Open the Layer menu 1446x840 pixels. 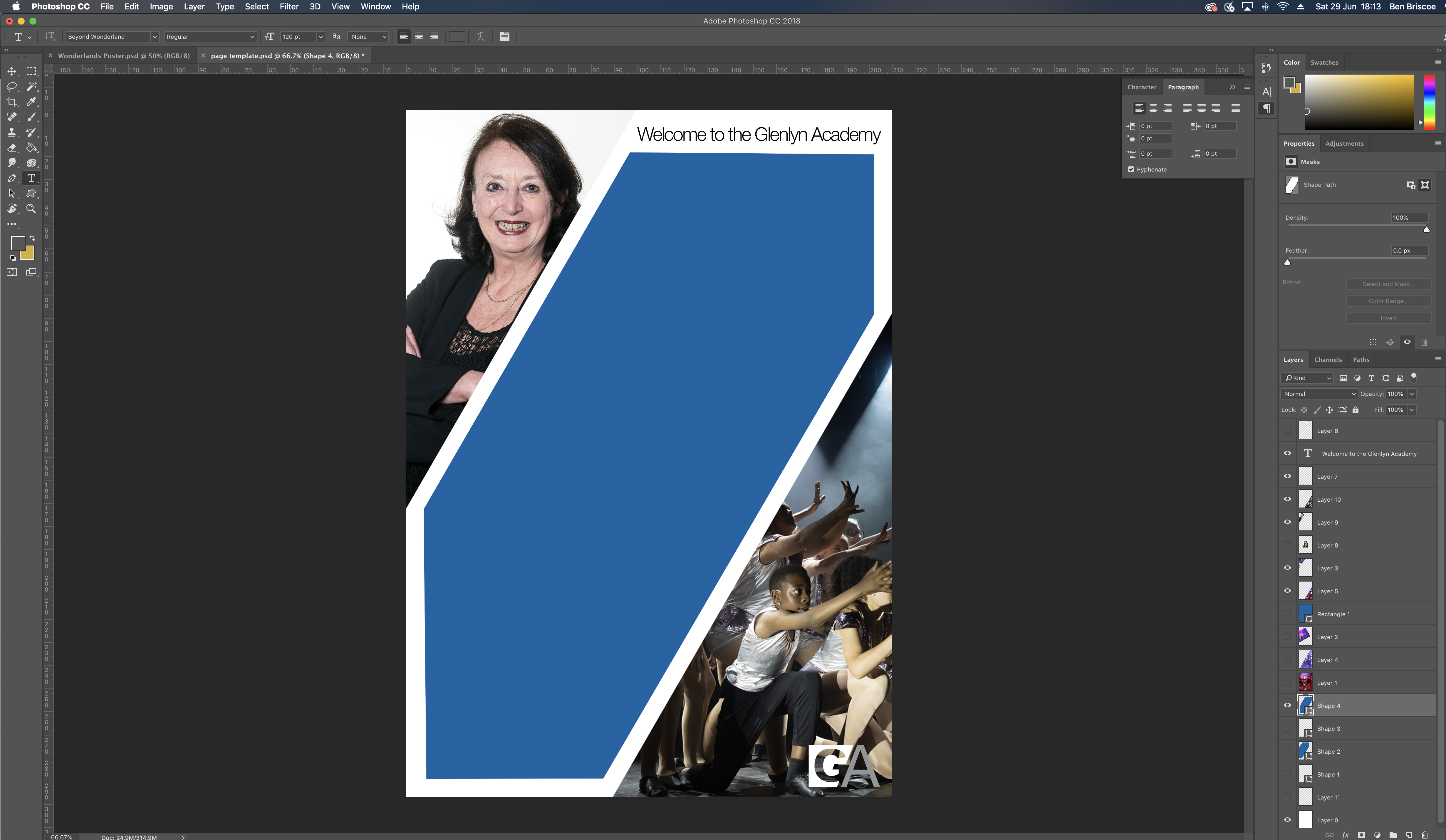tap(194, 6)
